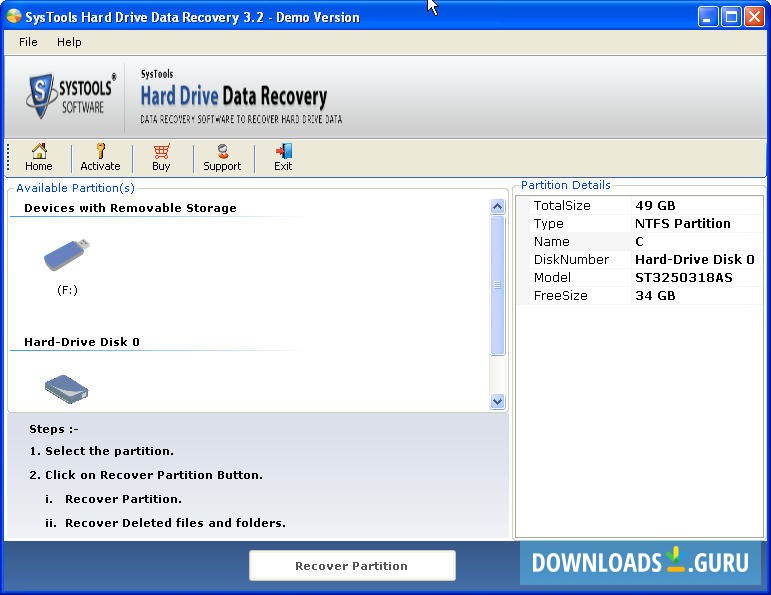Click the DiskNumber property label
This screenshot has width=771, height=595.
(x=571, y=260)
